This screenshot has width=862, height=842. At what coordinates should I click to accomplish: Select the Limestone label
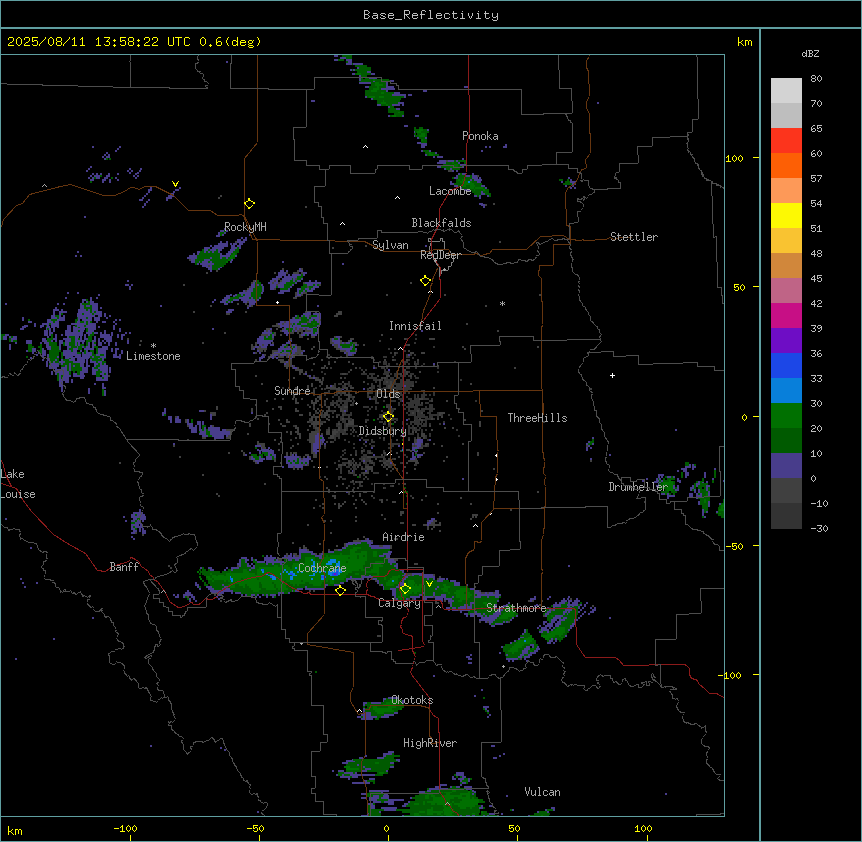pyautogui.click(x=153, y=356)
